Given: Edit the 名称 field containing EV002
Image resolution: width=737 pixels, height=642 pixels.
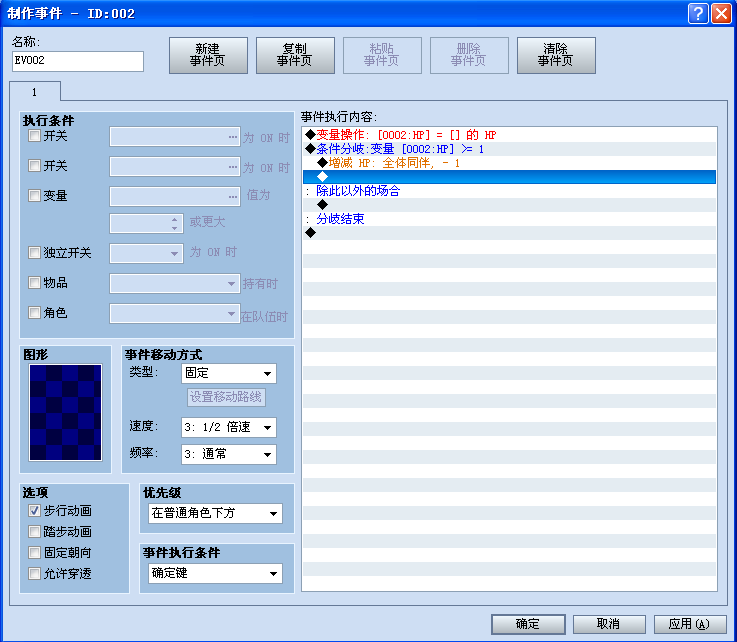Looking at the screenshot, I should 78,61.
